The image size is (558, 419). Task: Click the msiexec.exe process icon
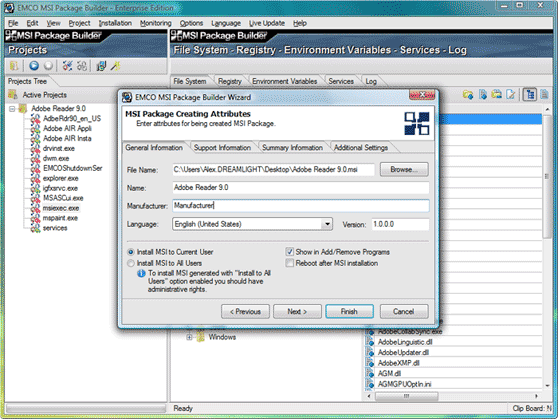pos(35,208)
